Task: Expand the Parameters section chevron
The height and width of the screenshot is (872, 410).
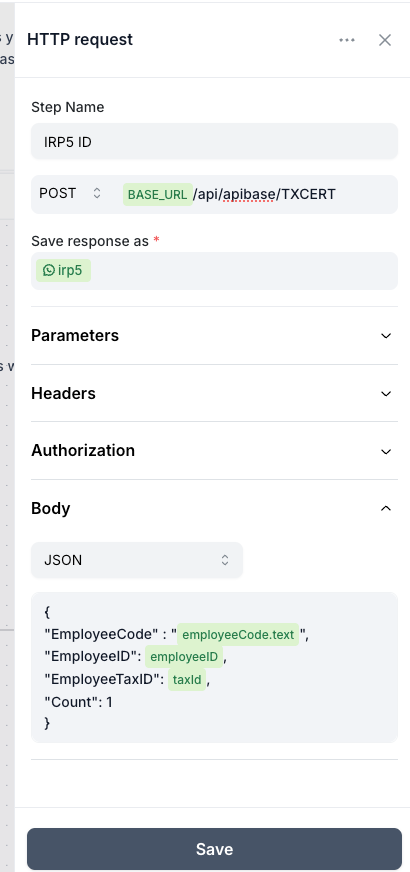Action: 386,336
